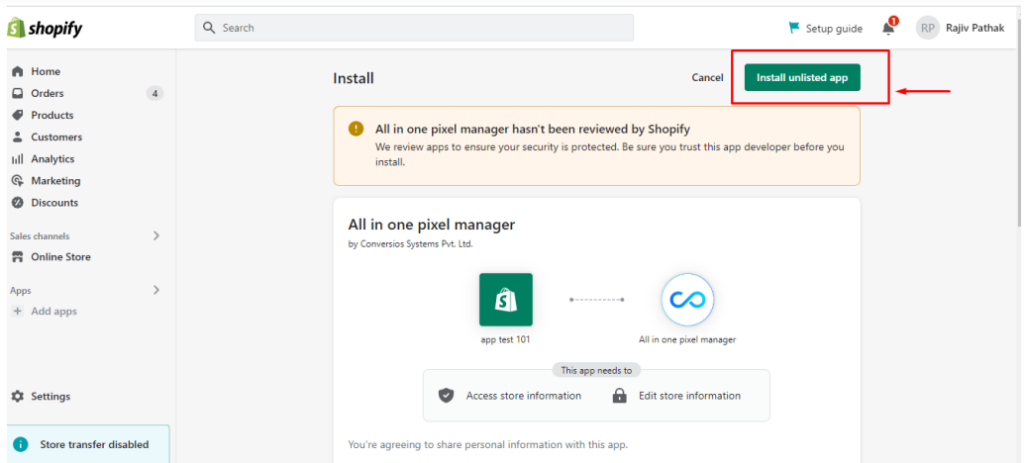Open Discounts in the sidebar
The width and height of the screenshot is (1024, 463).
[54, 203]
